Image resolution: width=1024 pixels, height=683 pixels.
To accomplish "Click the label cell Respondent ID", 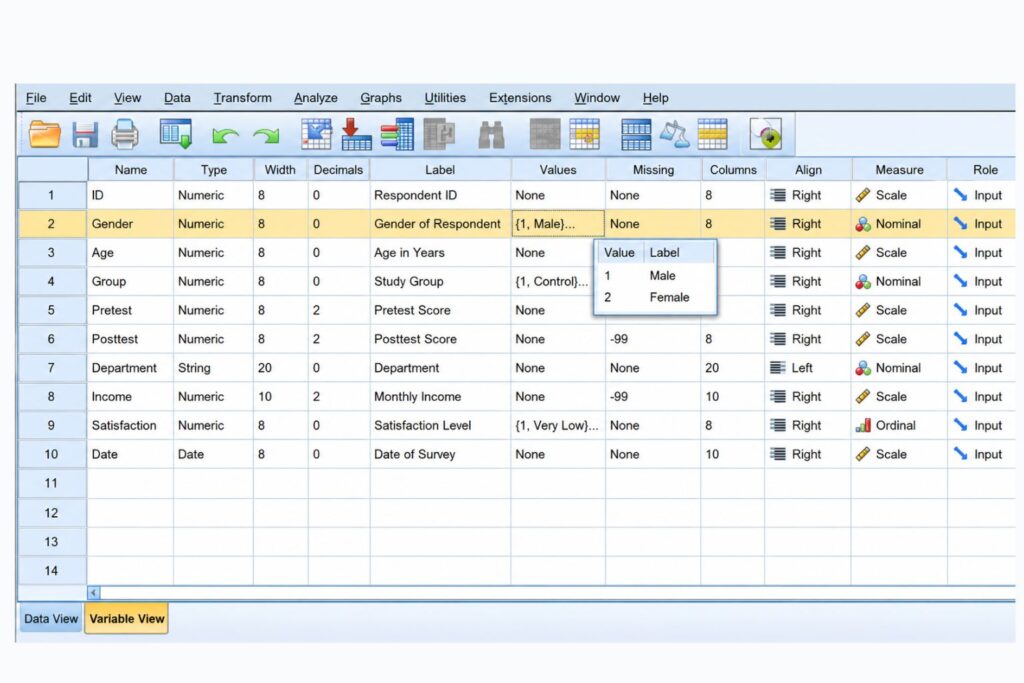I will [440, 195].
